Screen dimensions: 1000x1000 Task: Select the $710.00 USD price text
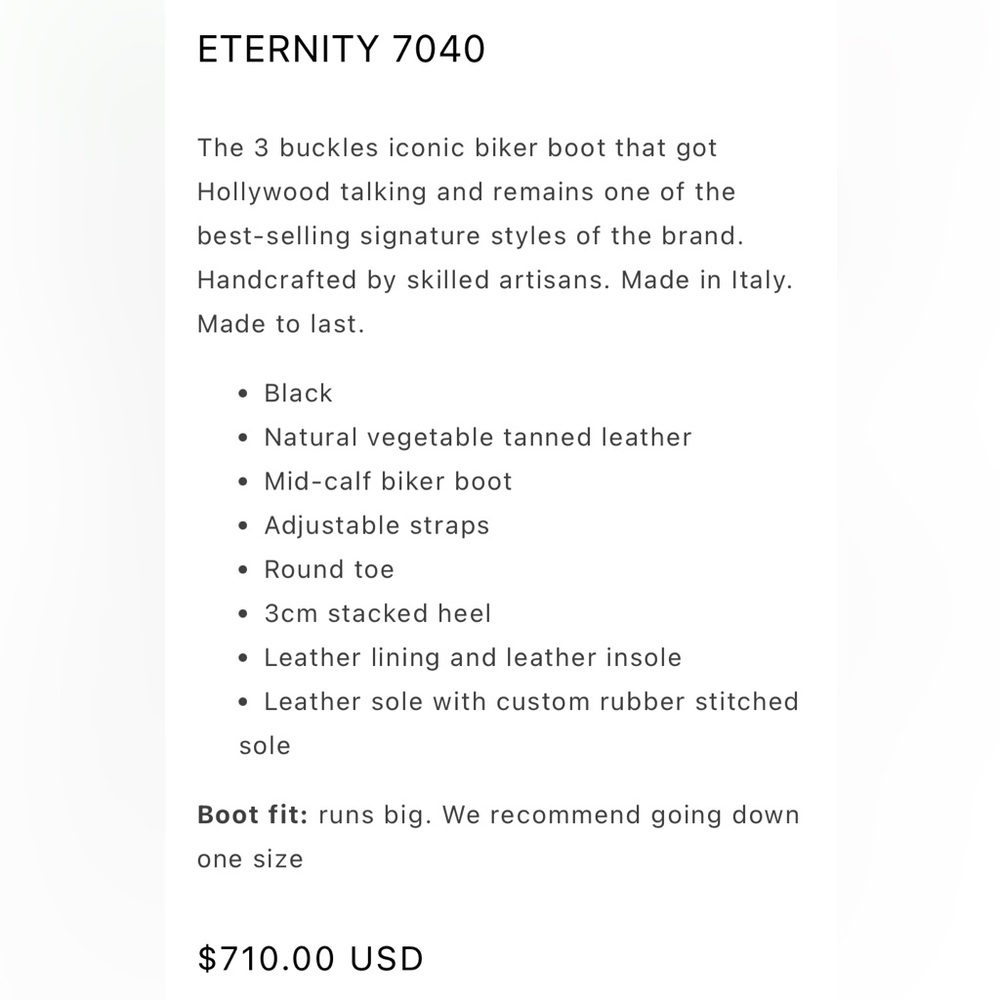pyautogui.click(x=311, y=959)
